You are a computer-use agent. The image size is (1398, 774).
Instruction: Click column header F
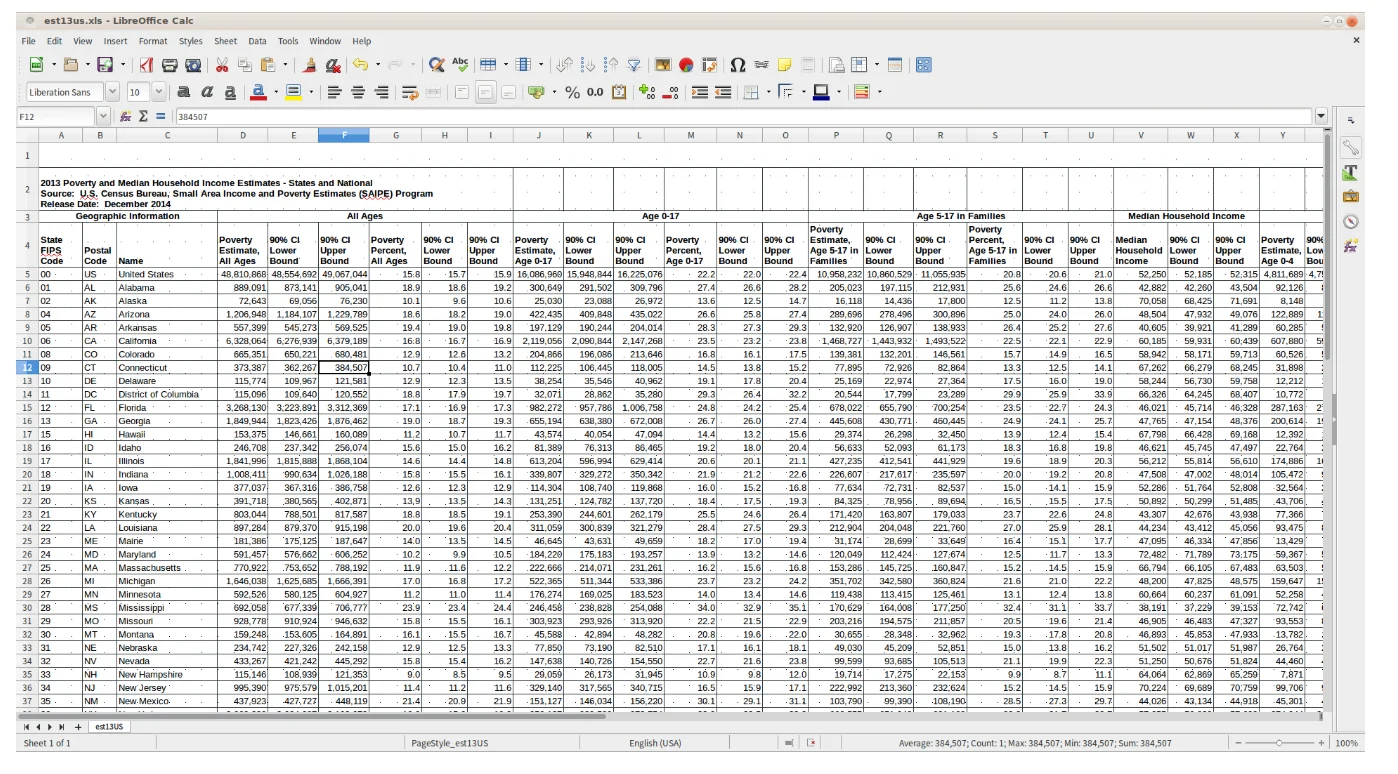click(344, 135)
